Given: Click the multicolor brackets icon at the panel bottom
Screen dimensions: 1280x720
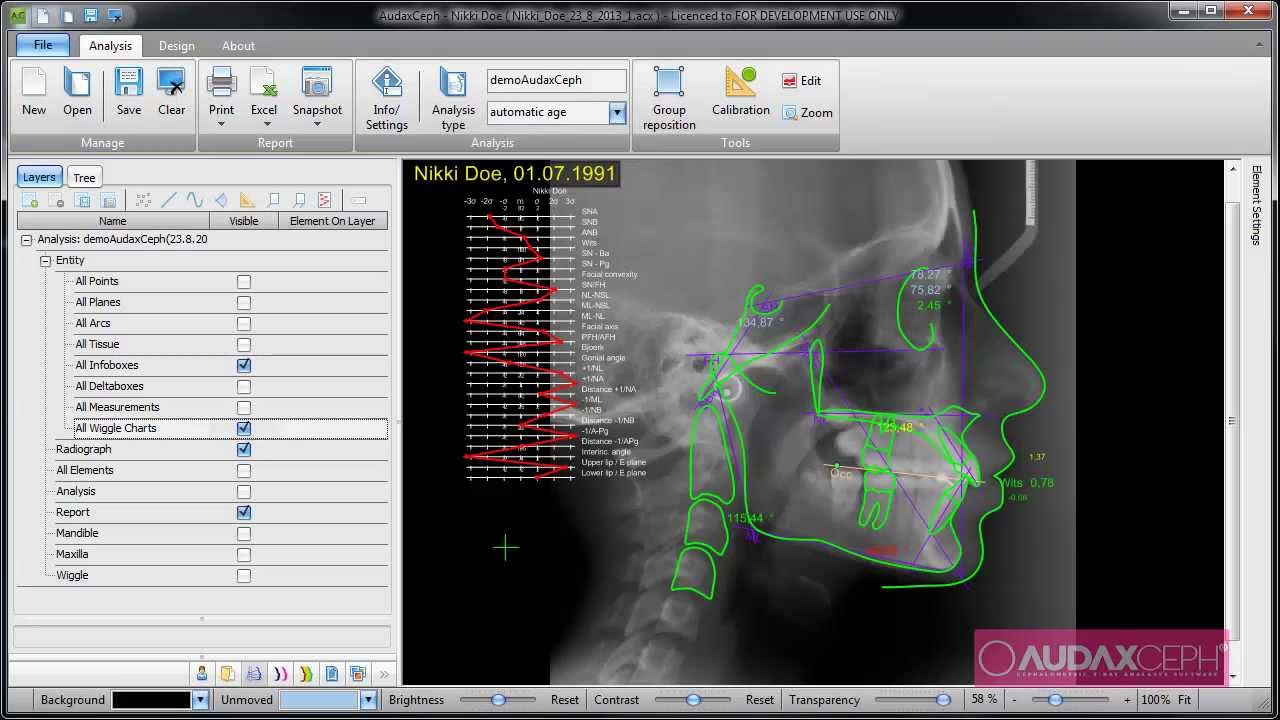Looking at the screenshot, I should coord(306,674).
